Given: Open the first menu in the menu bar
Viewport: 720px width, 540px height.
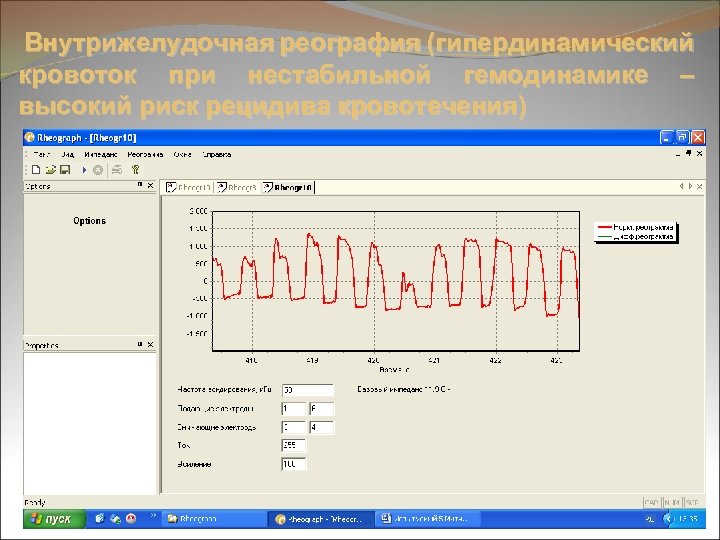Looking at the screenshot, I should (42, 155).
